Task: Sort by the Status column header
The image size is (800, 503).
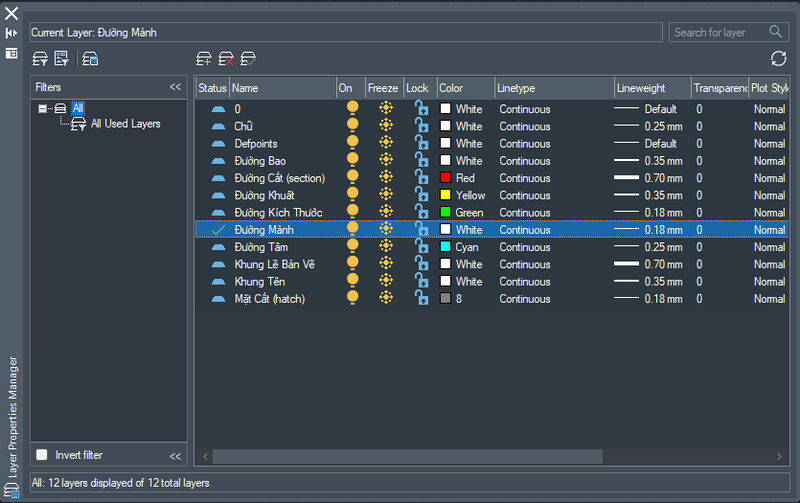Action: 212,88
